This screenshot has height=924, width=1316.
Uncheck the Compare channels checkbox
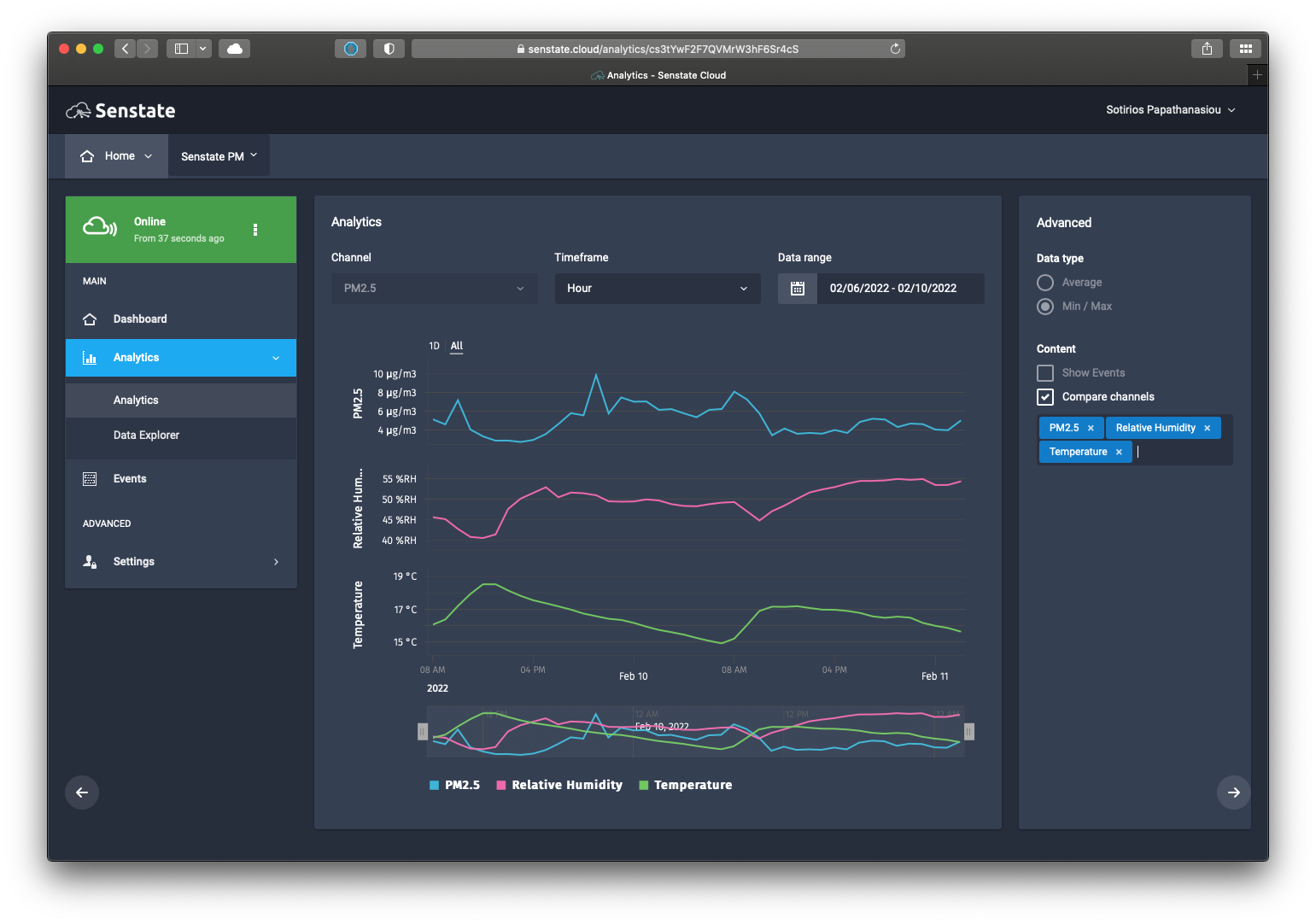[1045, 397]
